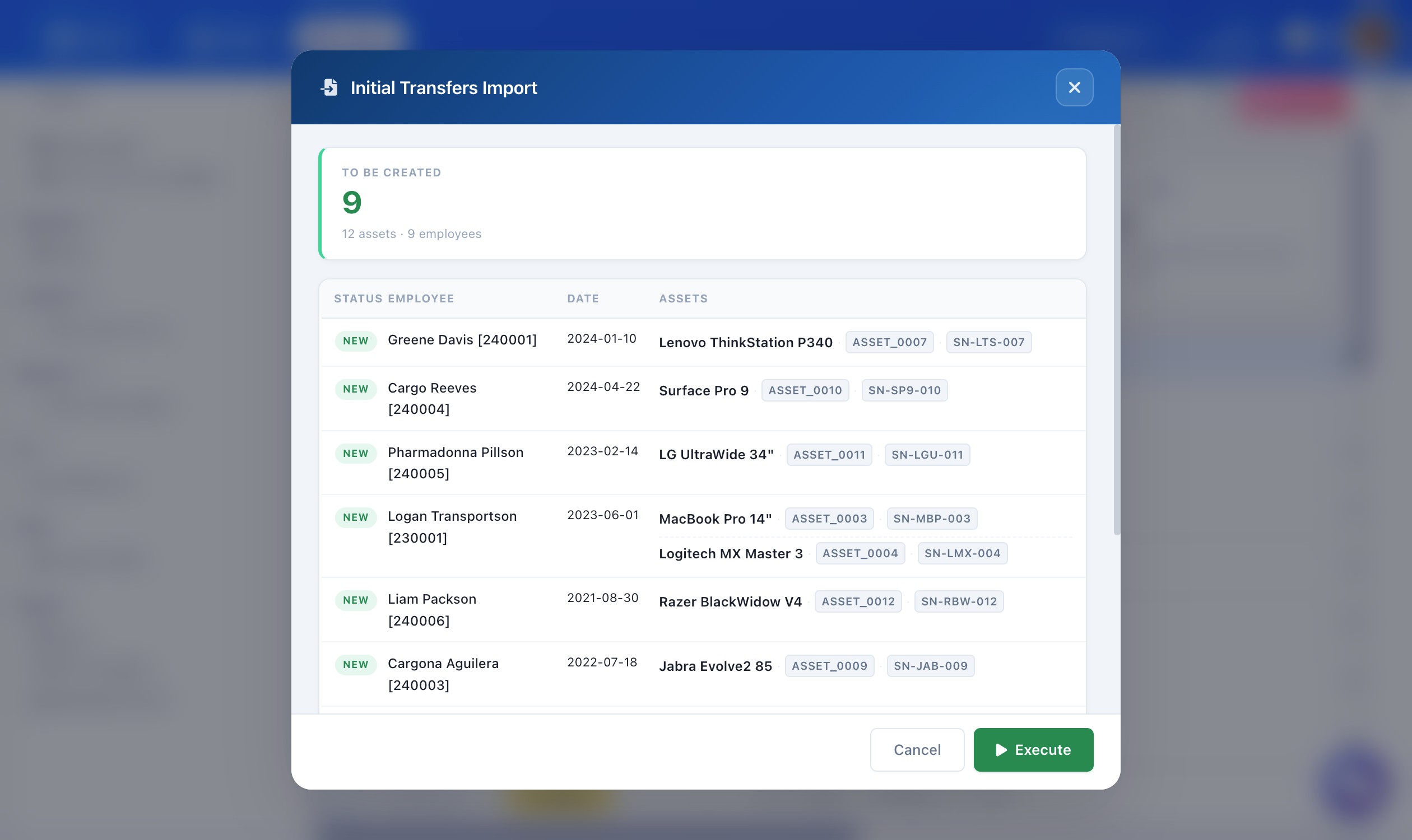Click the modal's vertical scrollbar

click(1116, 330)
